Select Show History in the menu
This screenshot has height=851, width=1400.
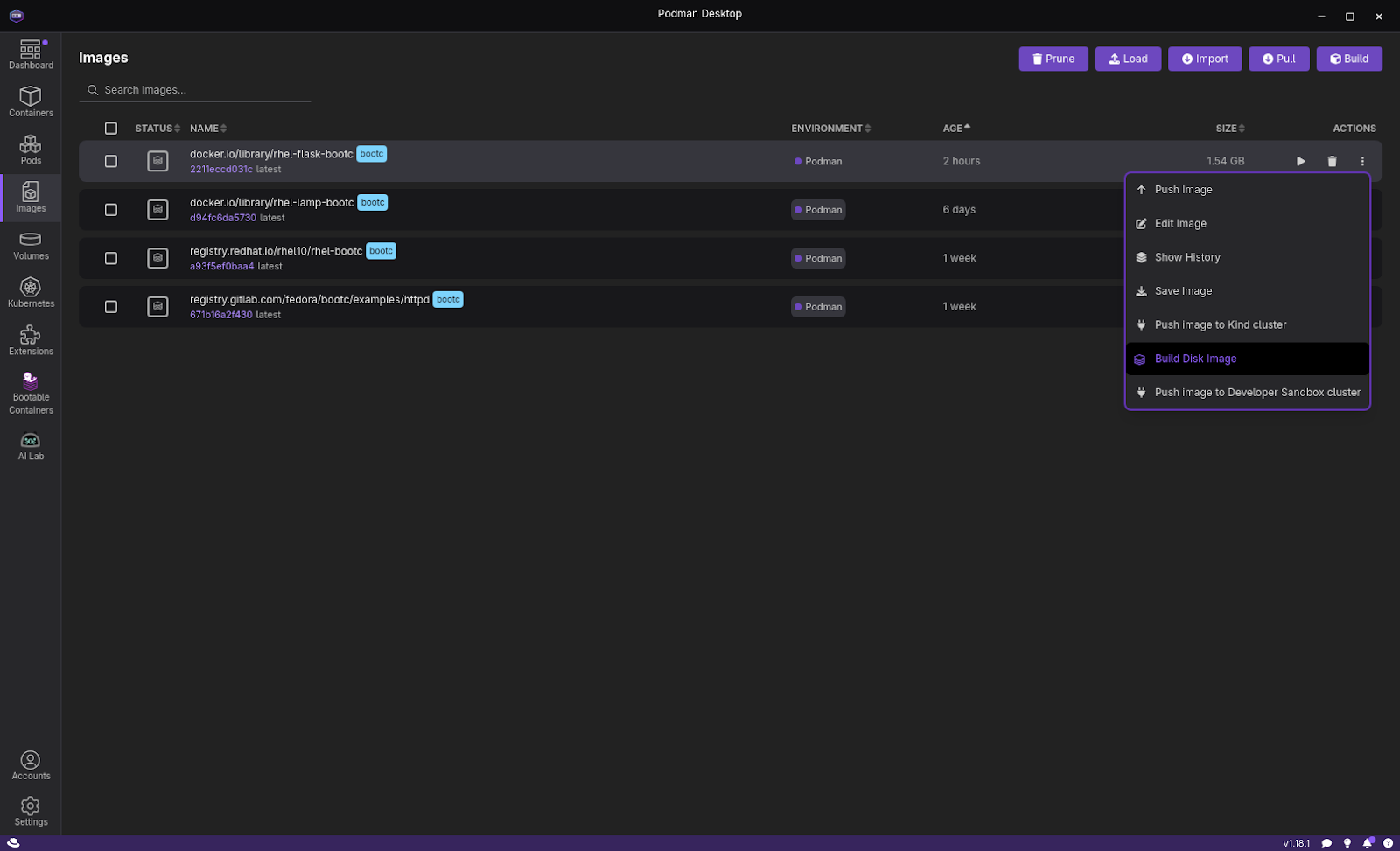(1186, 257)
